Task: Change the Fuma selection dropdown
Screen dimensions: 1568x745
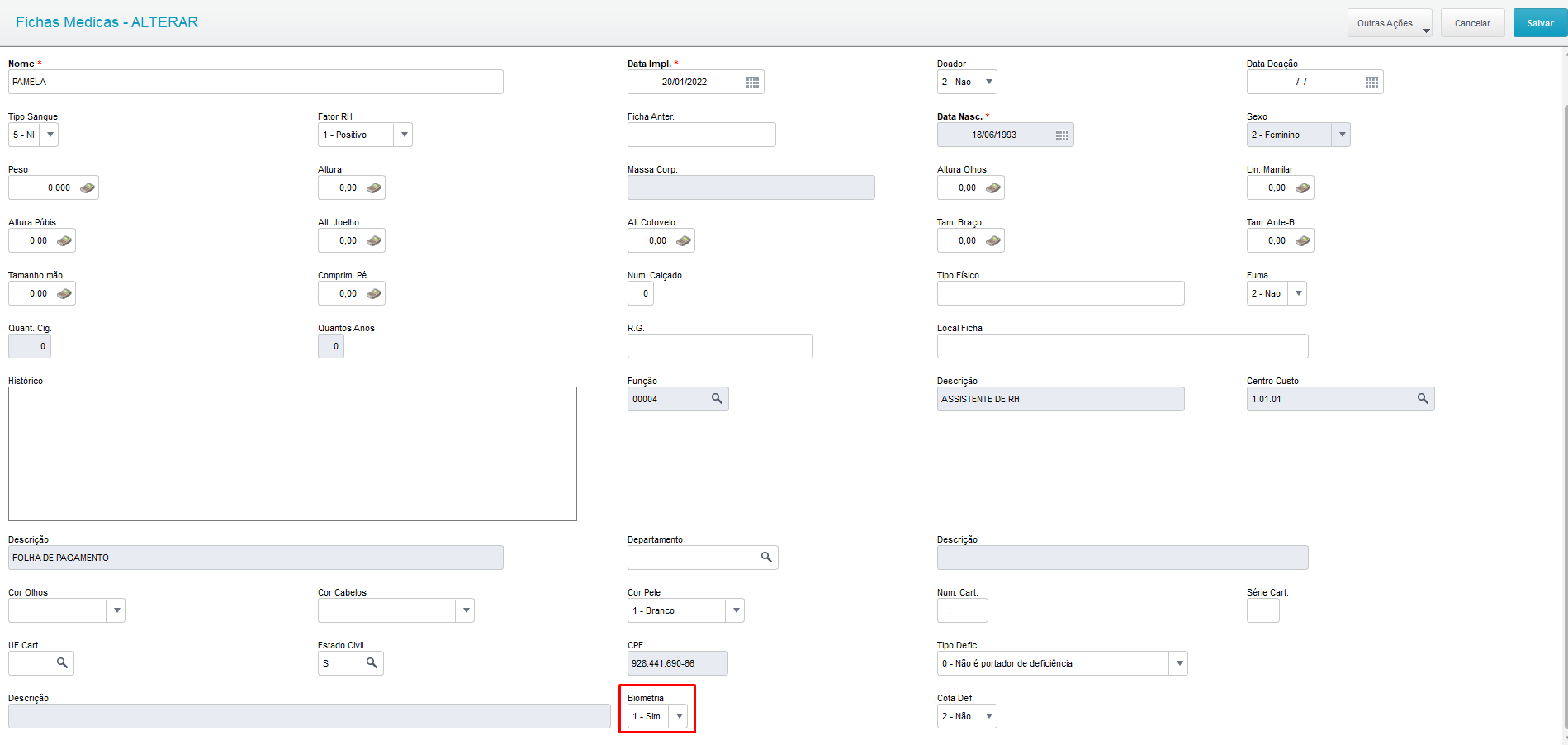Action: tap(1298, 292)
